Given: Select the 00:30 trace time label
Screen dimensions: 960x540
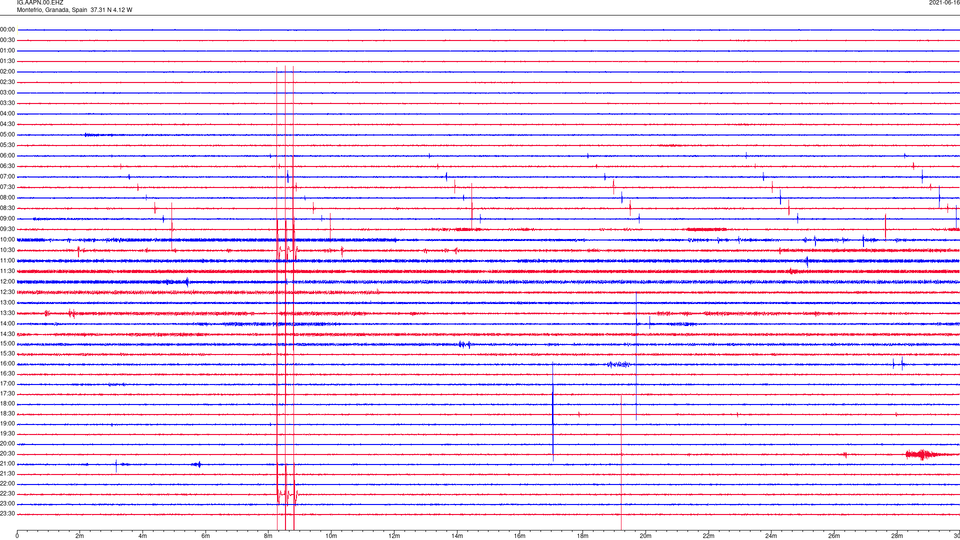Looking at the screenshot, I should (x=7, y=40).
